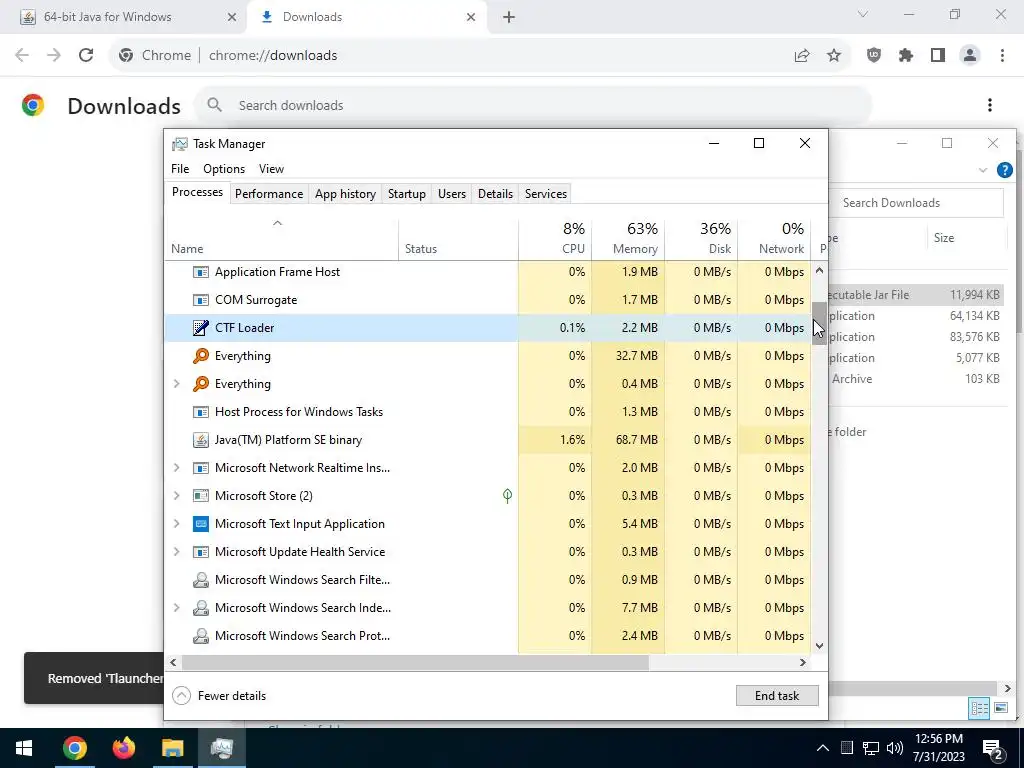1024x768 pixels.
Task: Click the Task Manager horizontal scrollbar thumb
Action: pyautogui.click(x=415, y=662)
